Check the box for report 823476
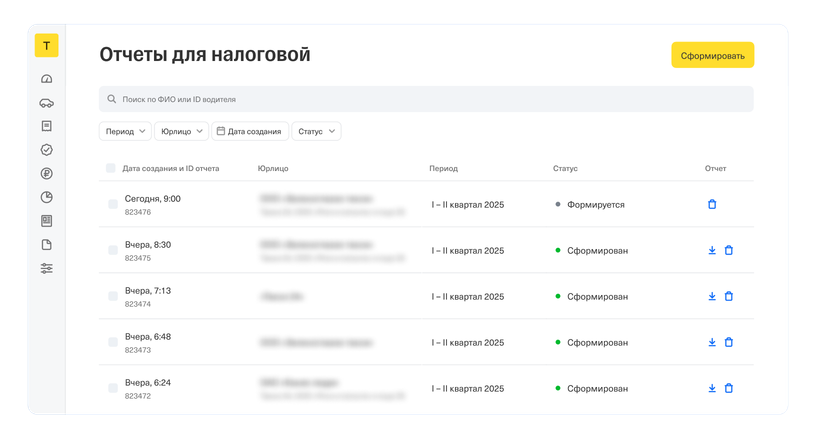Viewport: 816px width, 439px height. [x=113, y=204]
